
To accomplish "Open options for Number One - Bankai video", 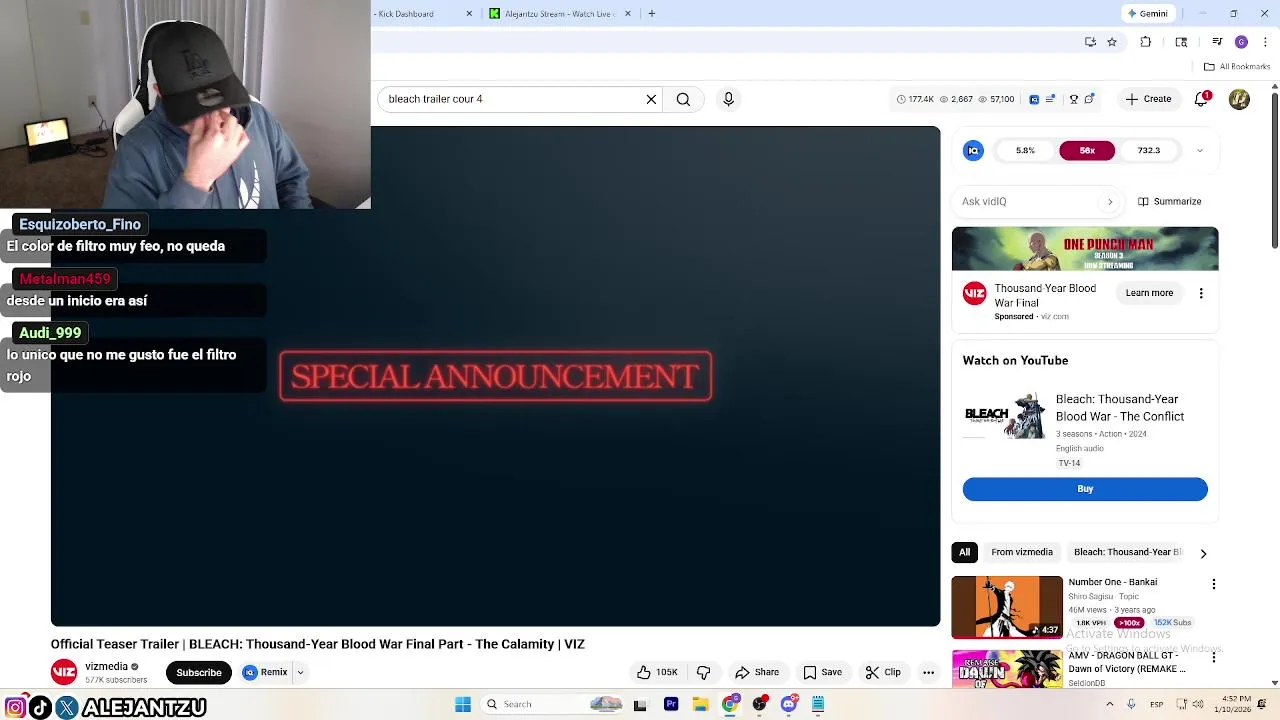I will (1214, 584).
